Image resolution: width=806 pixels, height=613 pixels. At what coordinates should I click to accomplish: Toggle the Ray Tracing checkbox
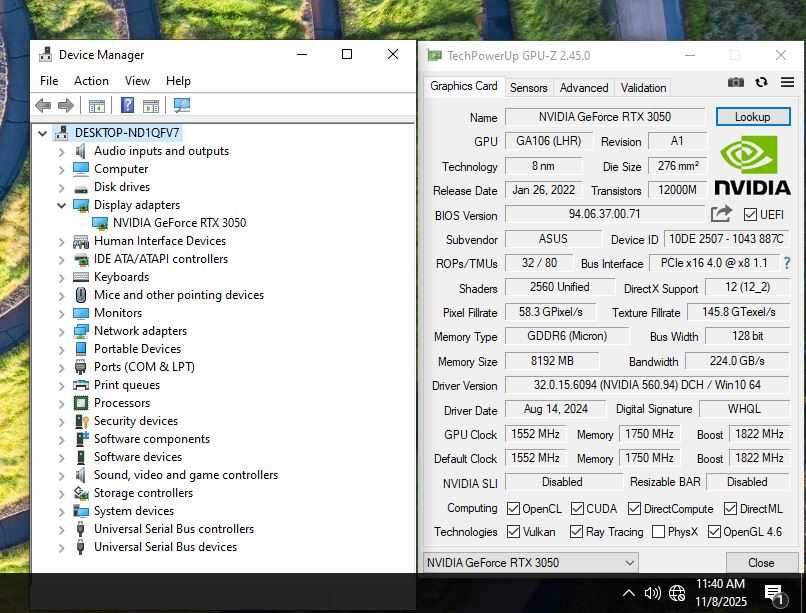point(576,531)
